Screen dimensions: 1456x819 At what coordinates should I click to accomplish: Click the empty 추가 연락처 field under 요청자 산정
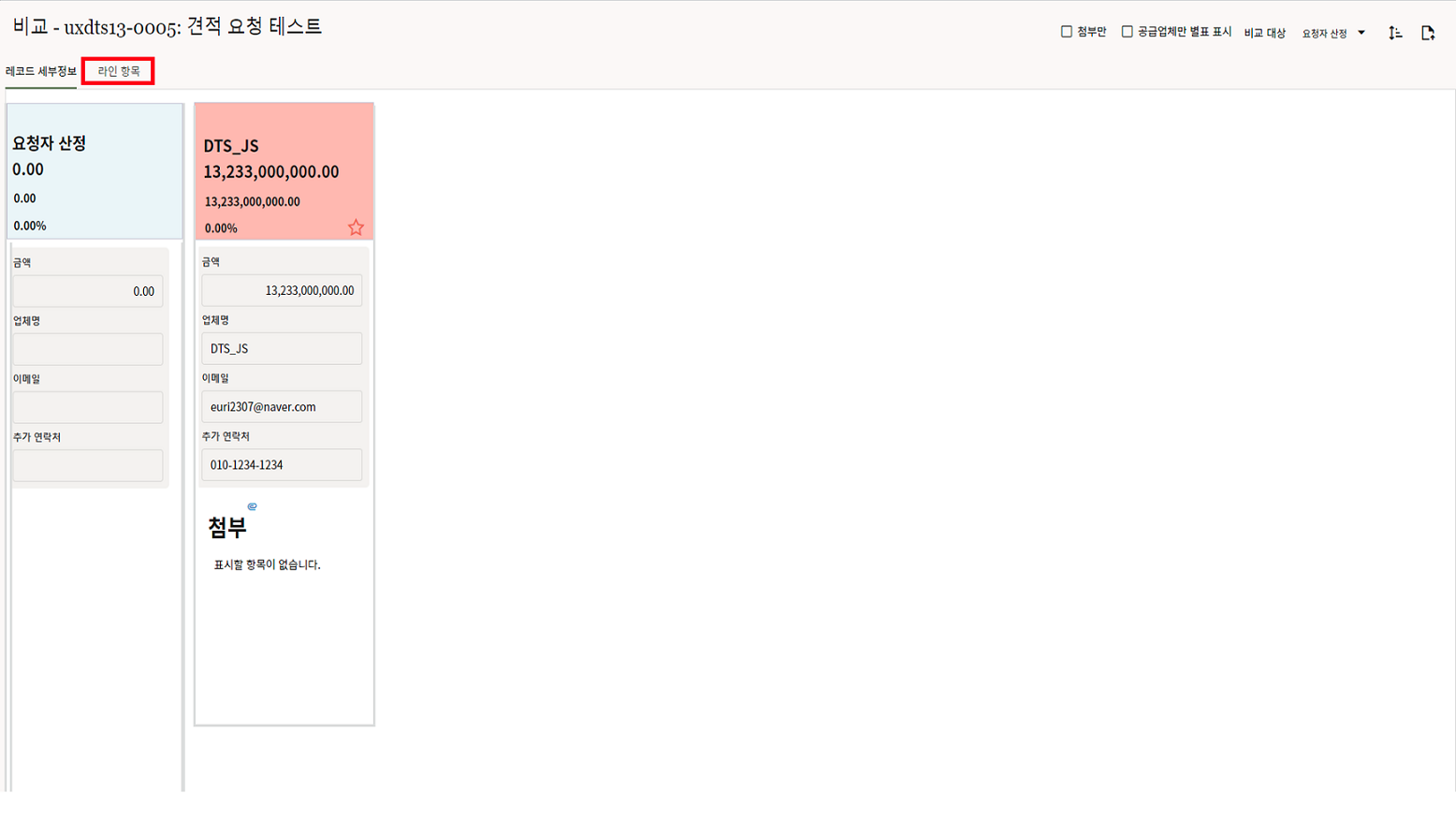(88, 465)
